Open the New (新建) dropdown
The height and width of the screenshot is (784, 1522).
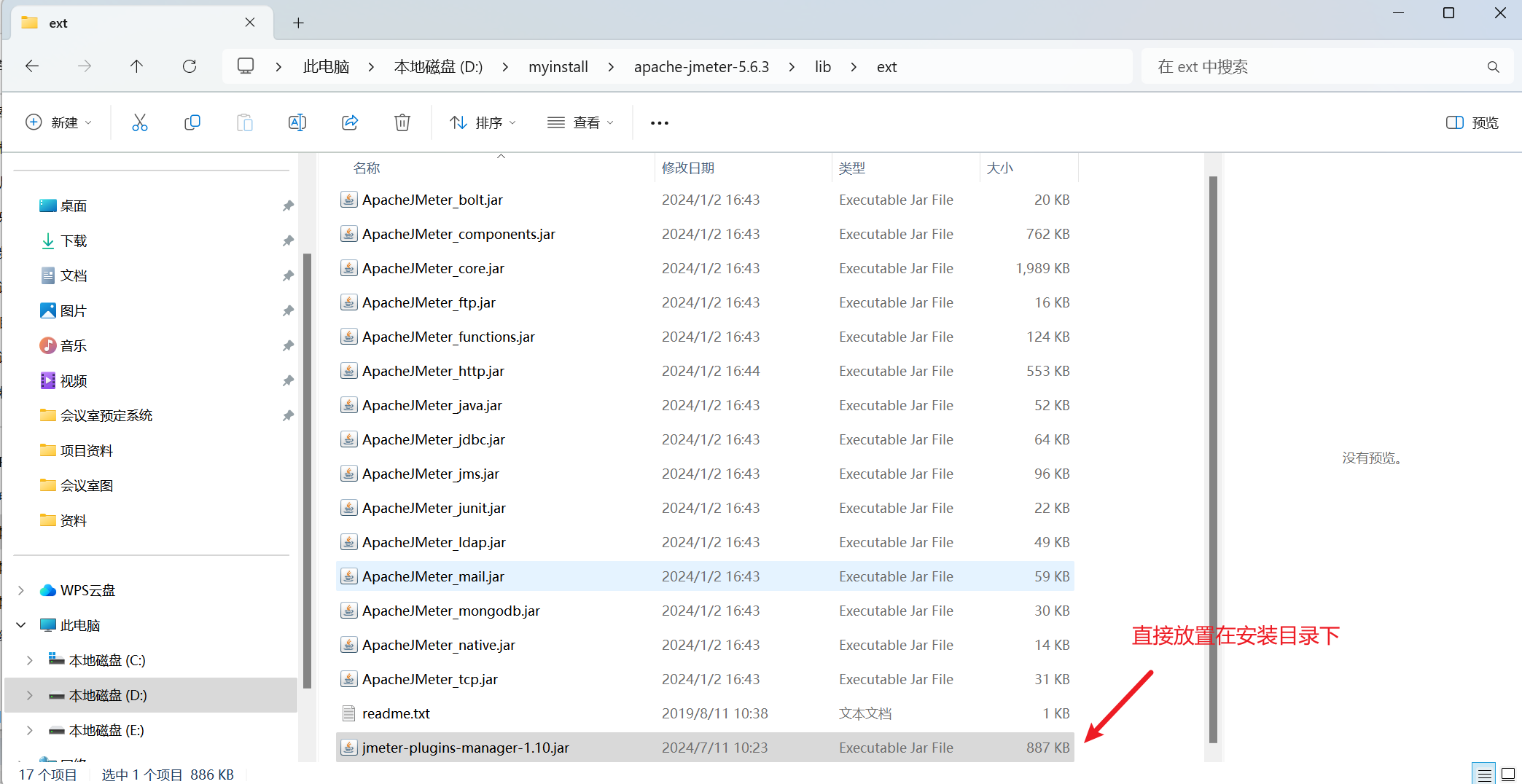pyautogui.click(x=58, y=122)
